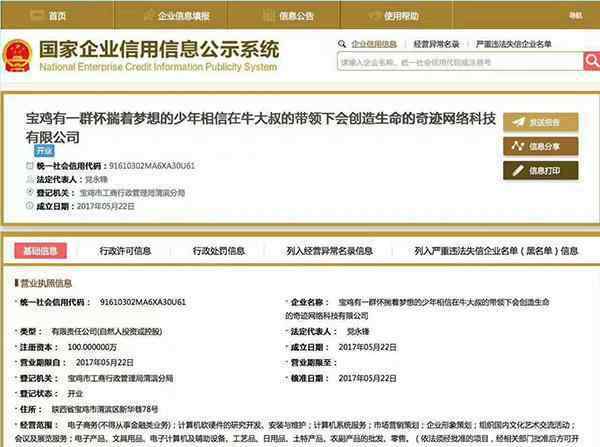This screenshot has height=447, width=600.
Task: Click the 企业名称 value in license table
Action: point(417,308)
